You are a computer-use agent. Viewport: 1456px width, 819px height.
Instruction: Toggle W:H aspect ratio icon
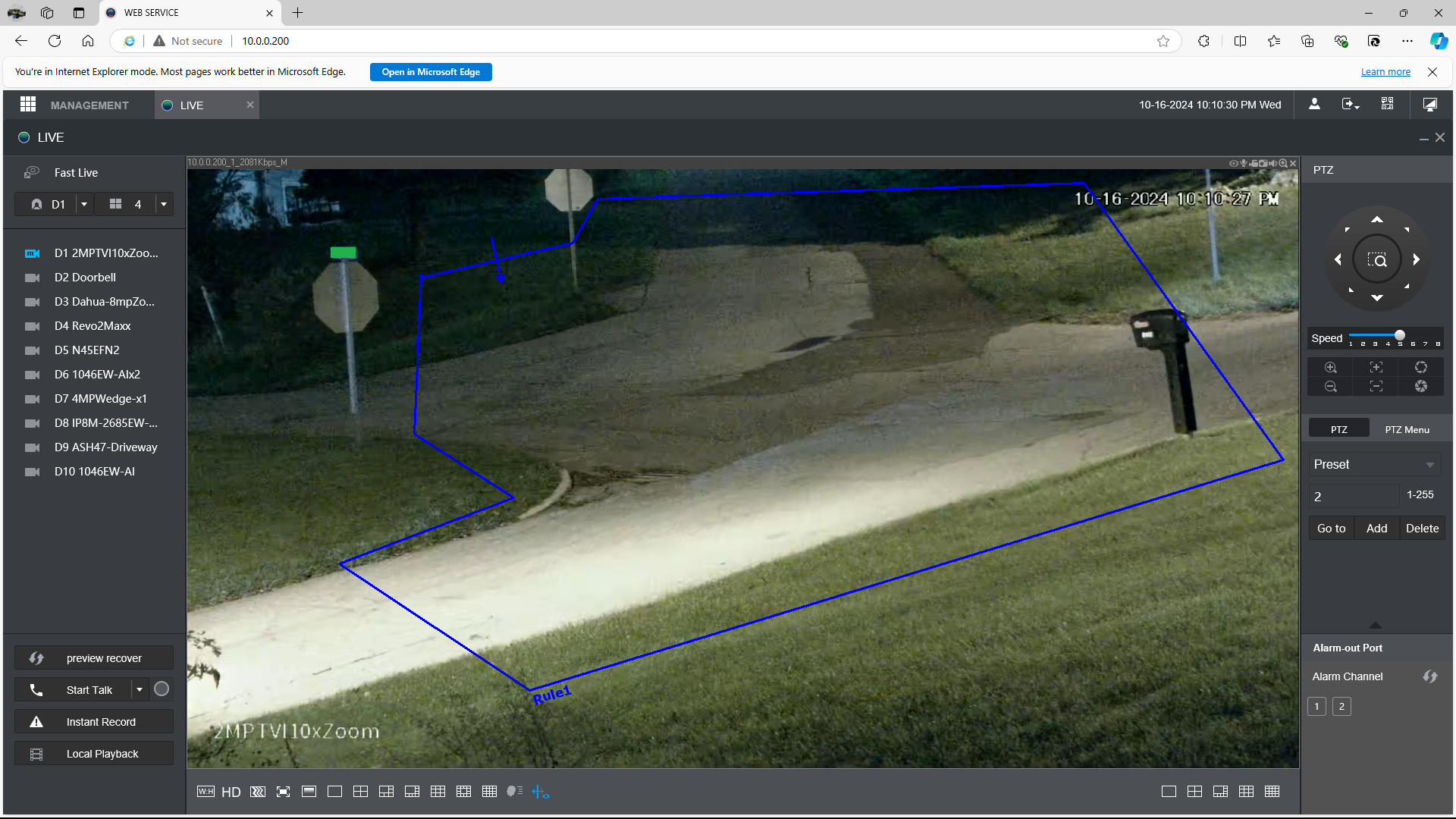(x=206, y=792)
